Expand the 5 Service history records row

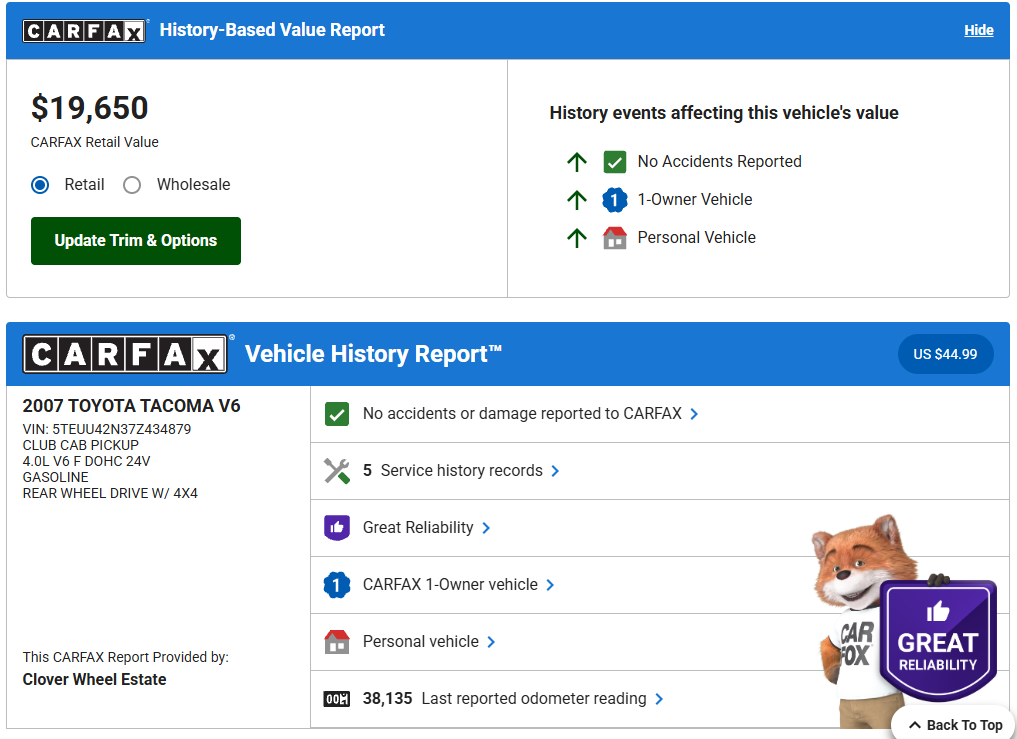click(461, 471)
